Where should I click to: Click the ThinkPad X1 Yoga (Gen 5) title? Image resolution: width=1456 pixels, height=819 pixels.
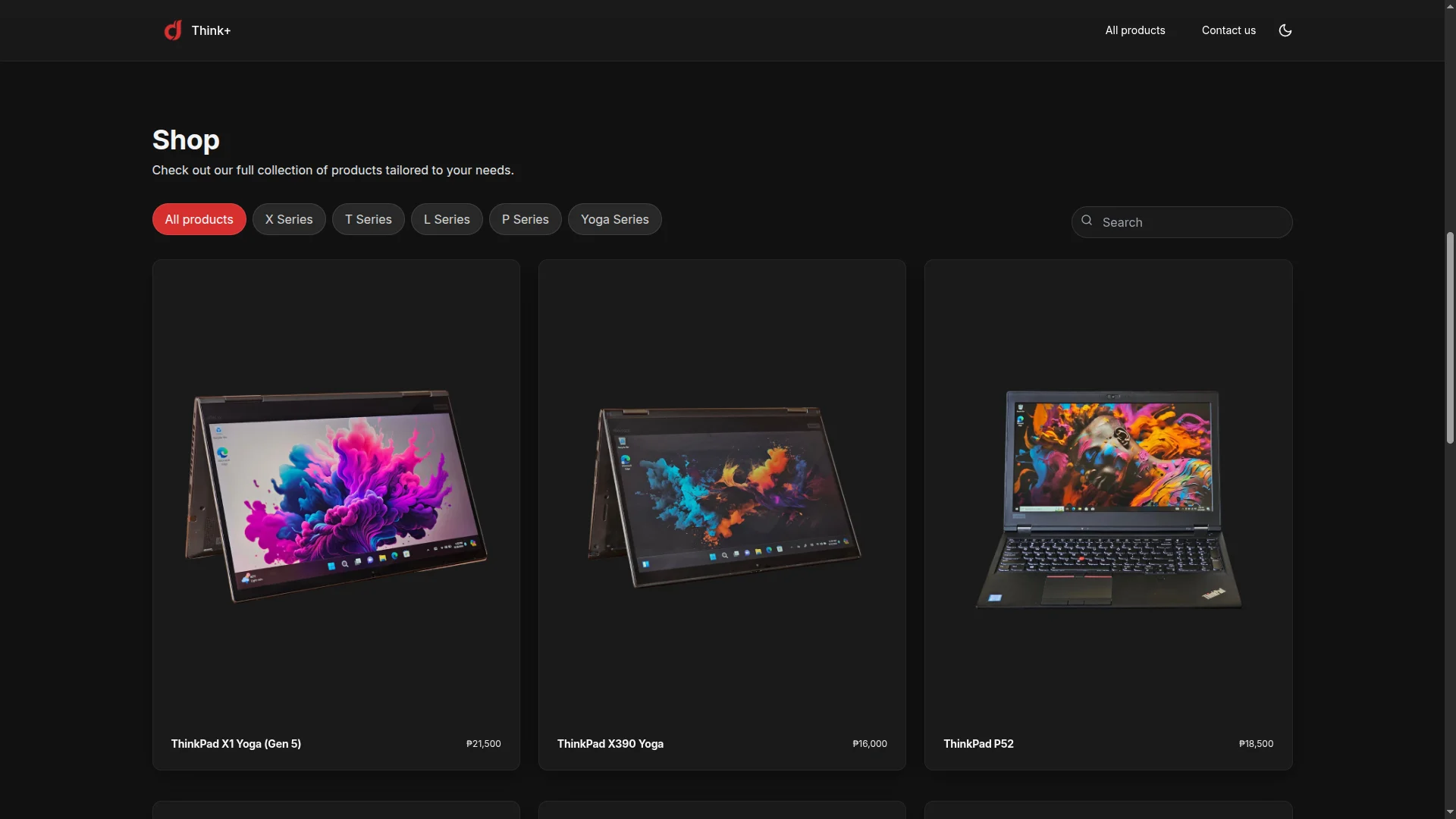(x=236, y=744)
